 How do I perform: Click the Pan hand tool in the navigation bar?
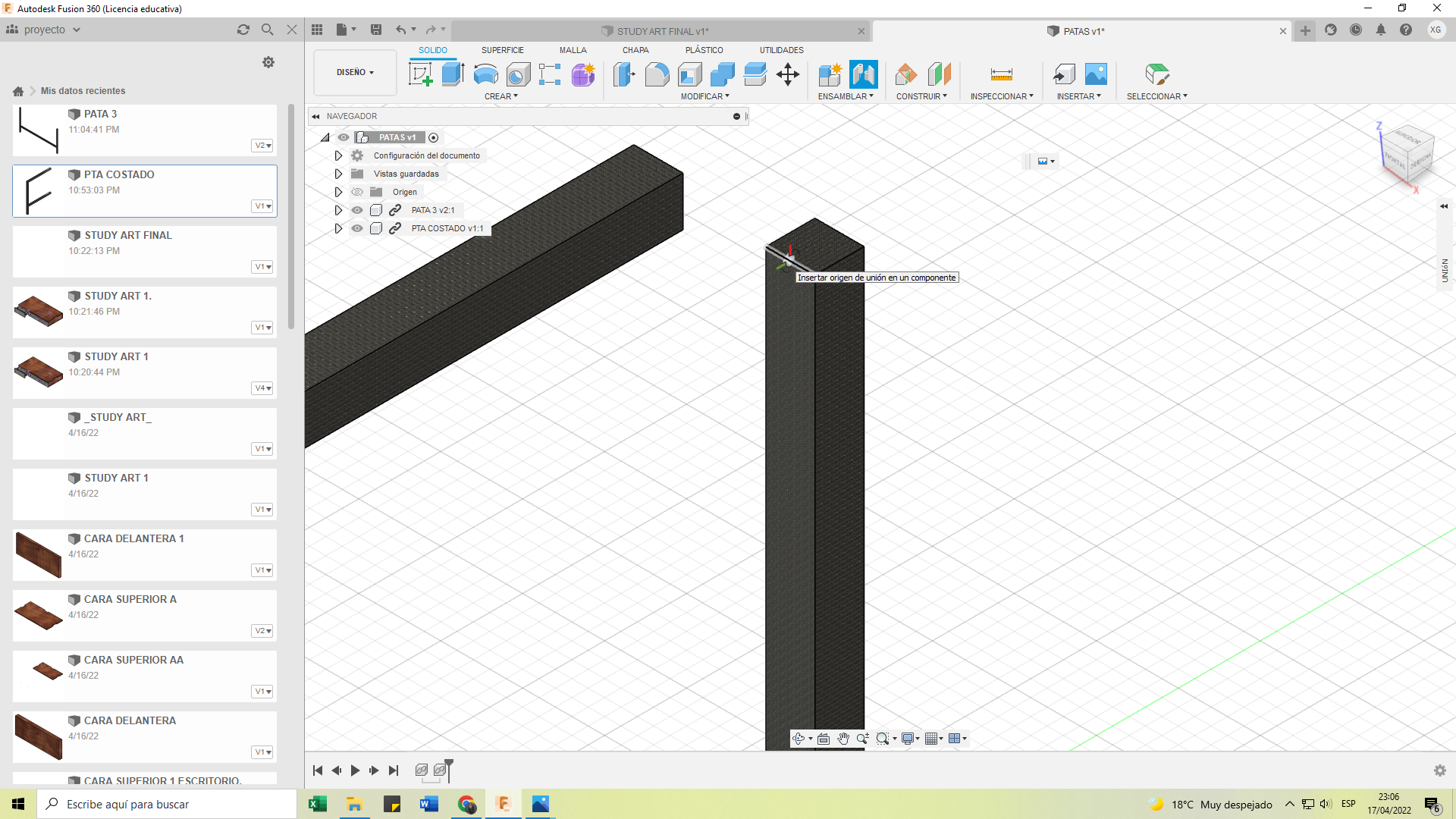click(x=843, y=739)
